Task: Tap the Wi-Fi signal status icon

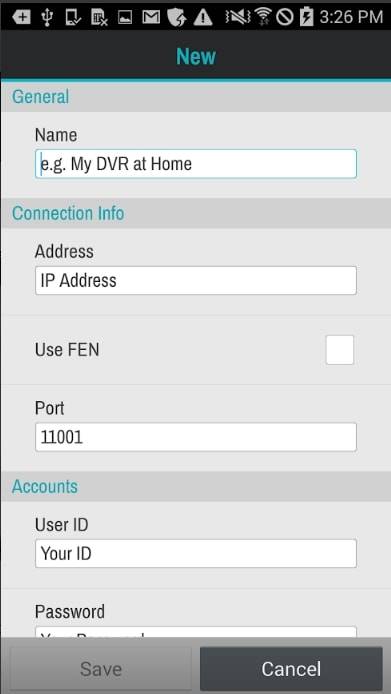Action: (x=263, y=17)
